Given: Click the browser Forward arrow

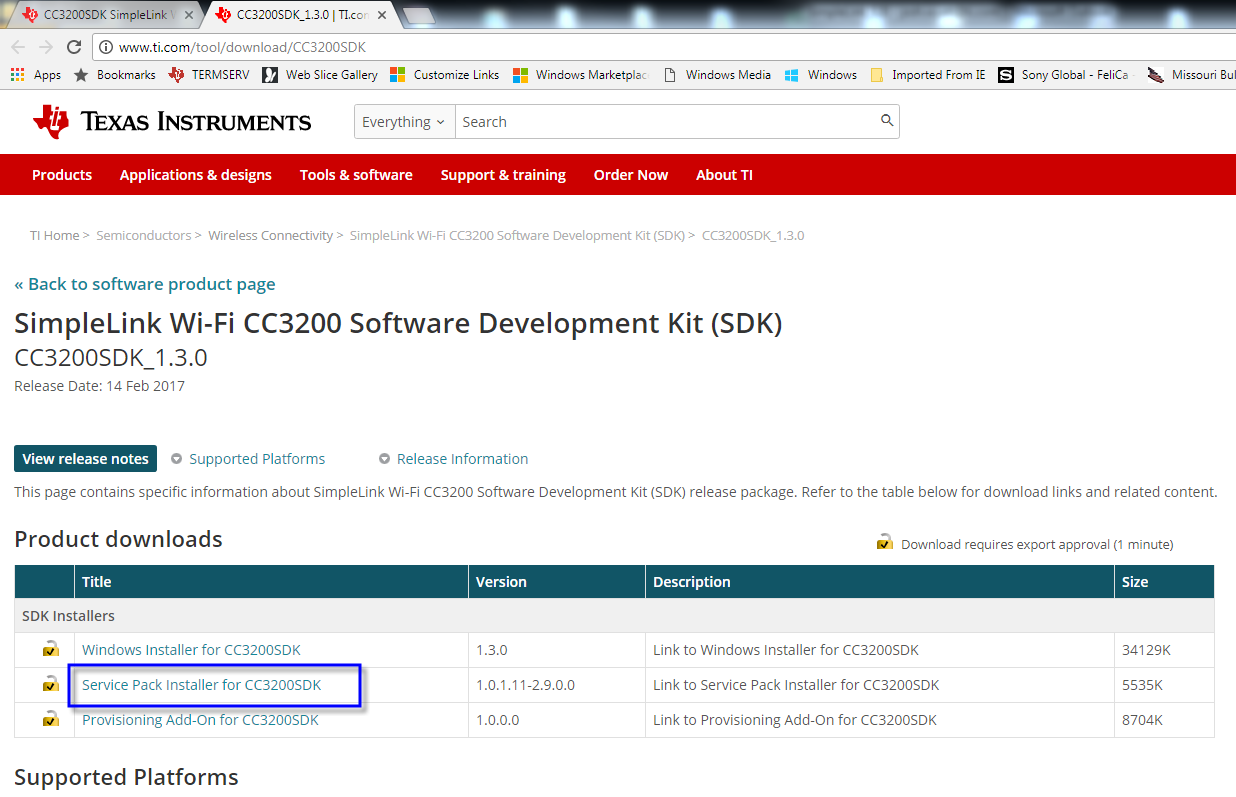Looking at the screenshot, I should click(46, 47).
